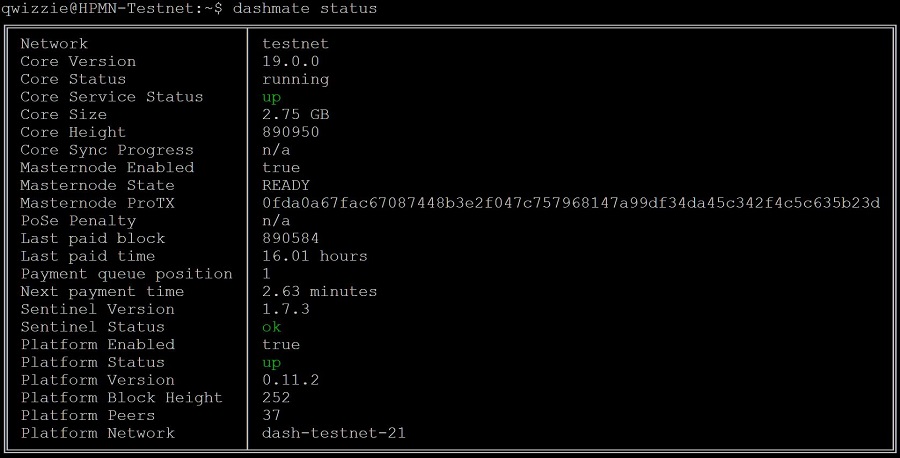900x458 pixels.
Task: Click the Platform Block Height value 252
Action: point(276,397)
